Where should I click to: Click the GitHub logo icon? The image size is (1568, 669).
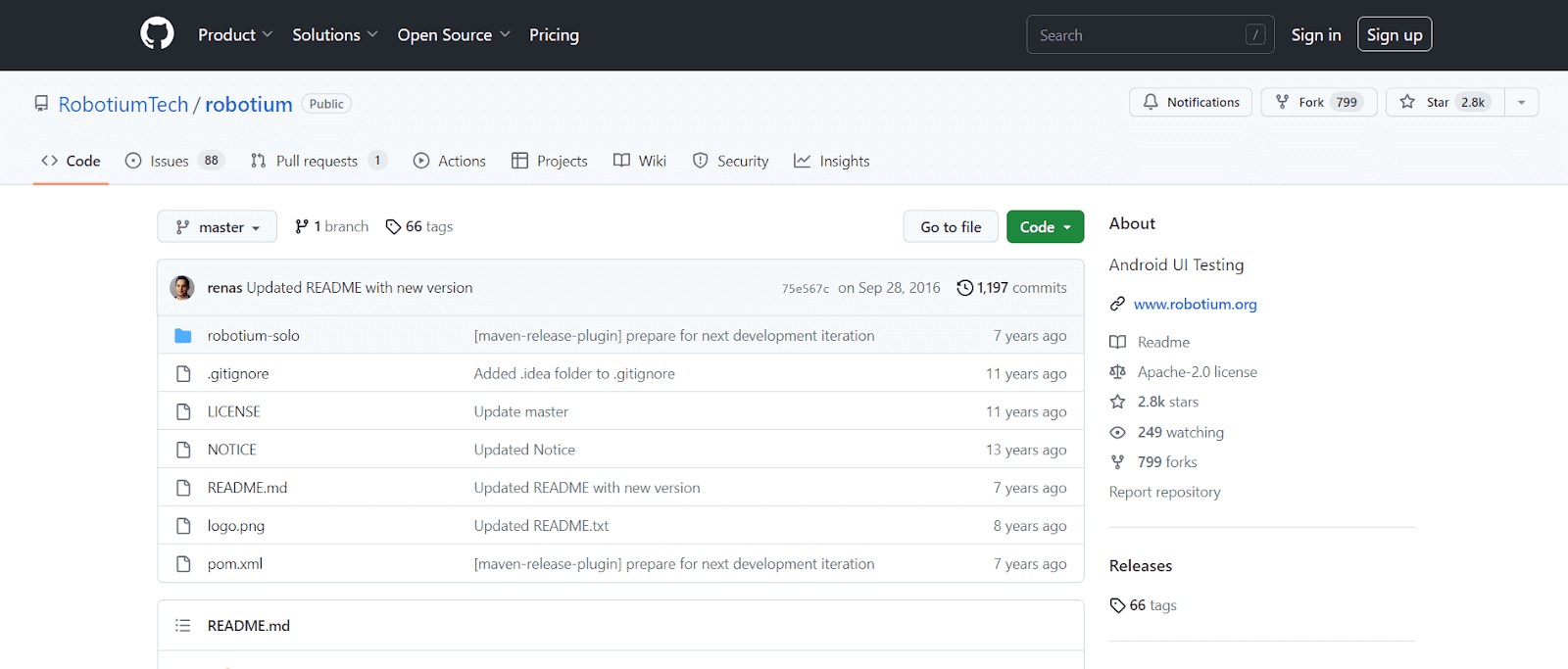click(x=157, y=34)
